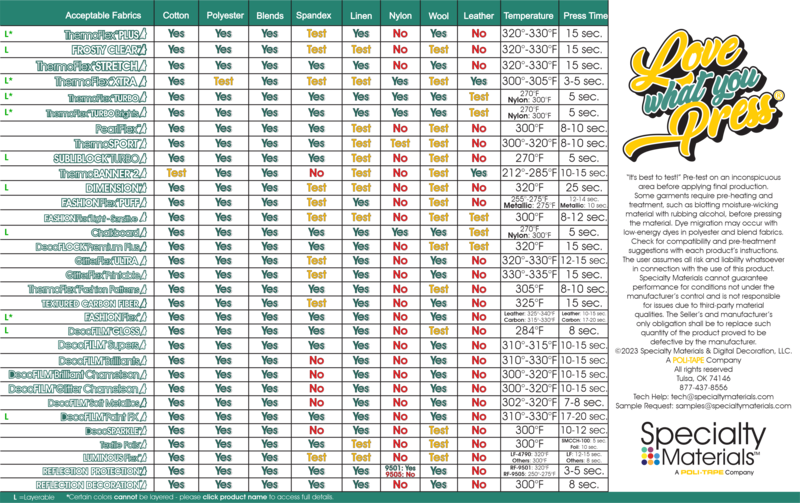Open SUBLIBLOCK TURBO product details

(101, 159)
